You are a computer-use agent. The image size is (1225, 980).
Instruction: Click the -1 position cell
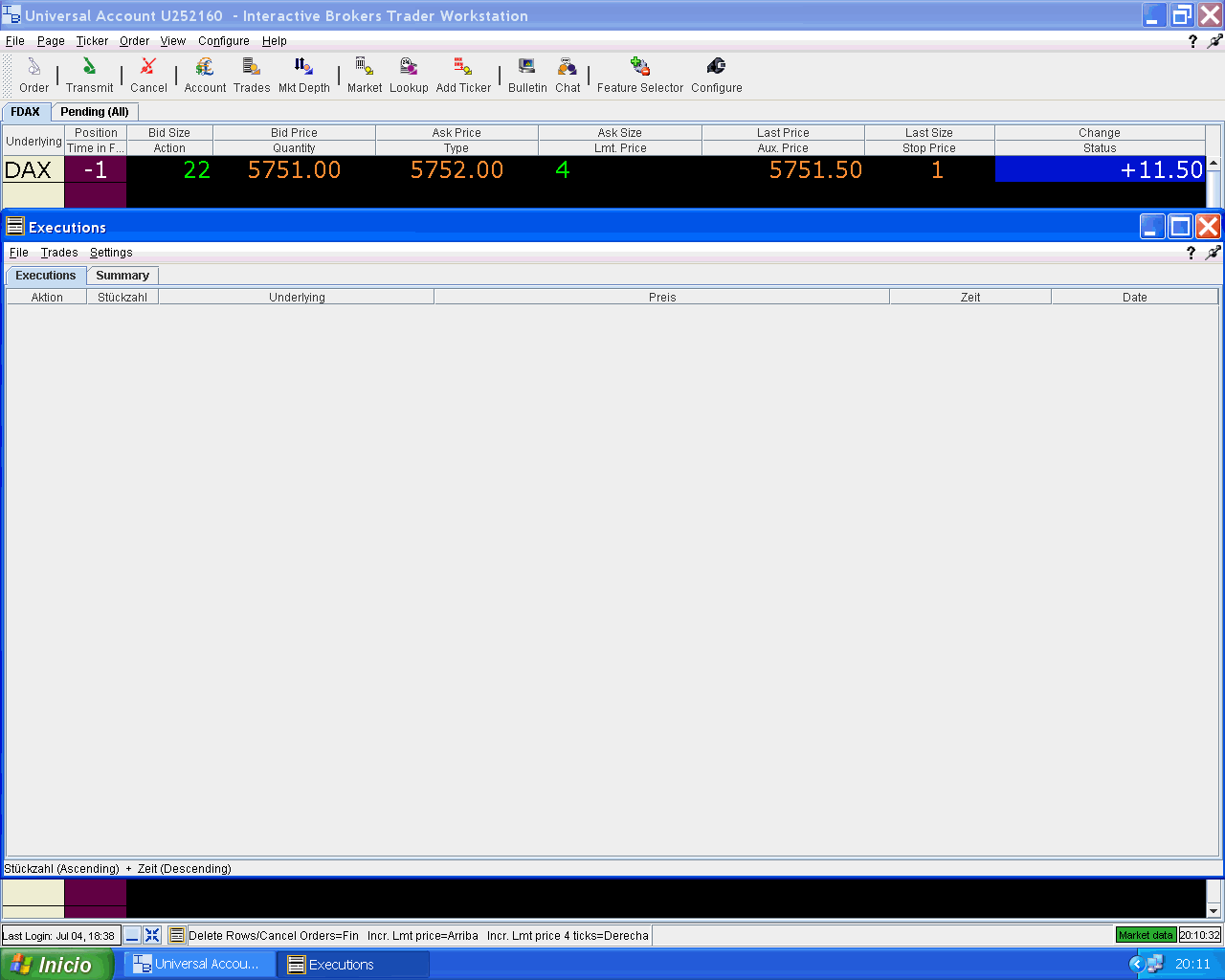(96, 169)
